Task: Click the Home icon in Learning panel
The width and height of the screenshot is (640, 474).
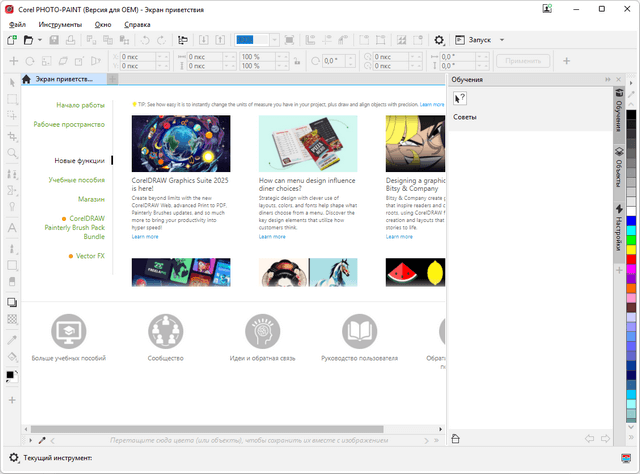Action: coord(456,438)
